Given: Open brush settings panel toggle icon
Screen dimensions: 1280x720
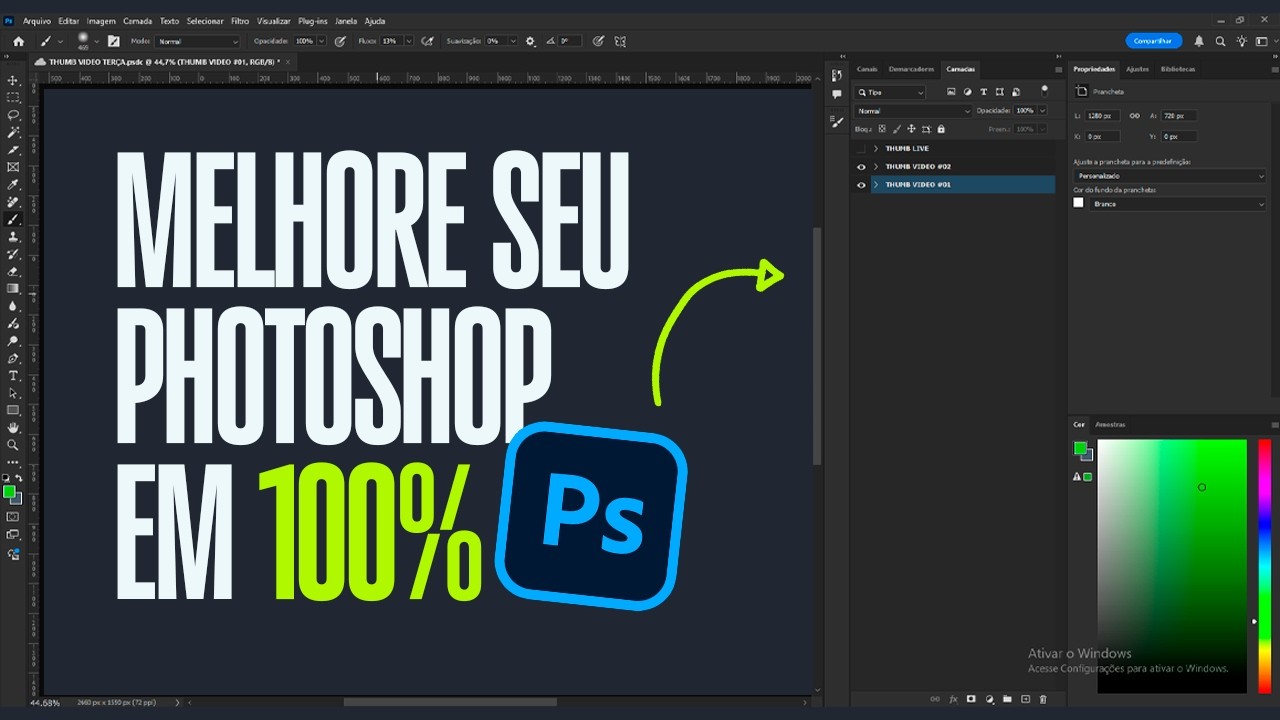Looking at the screenshot, I should point(114,41).
